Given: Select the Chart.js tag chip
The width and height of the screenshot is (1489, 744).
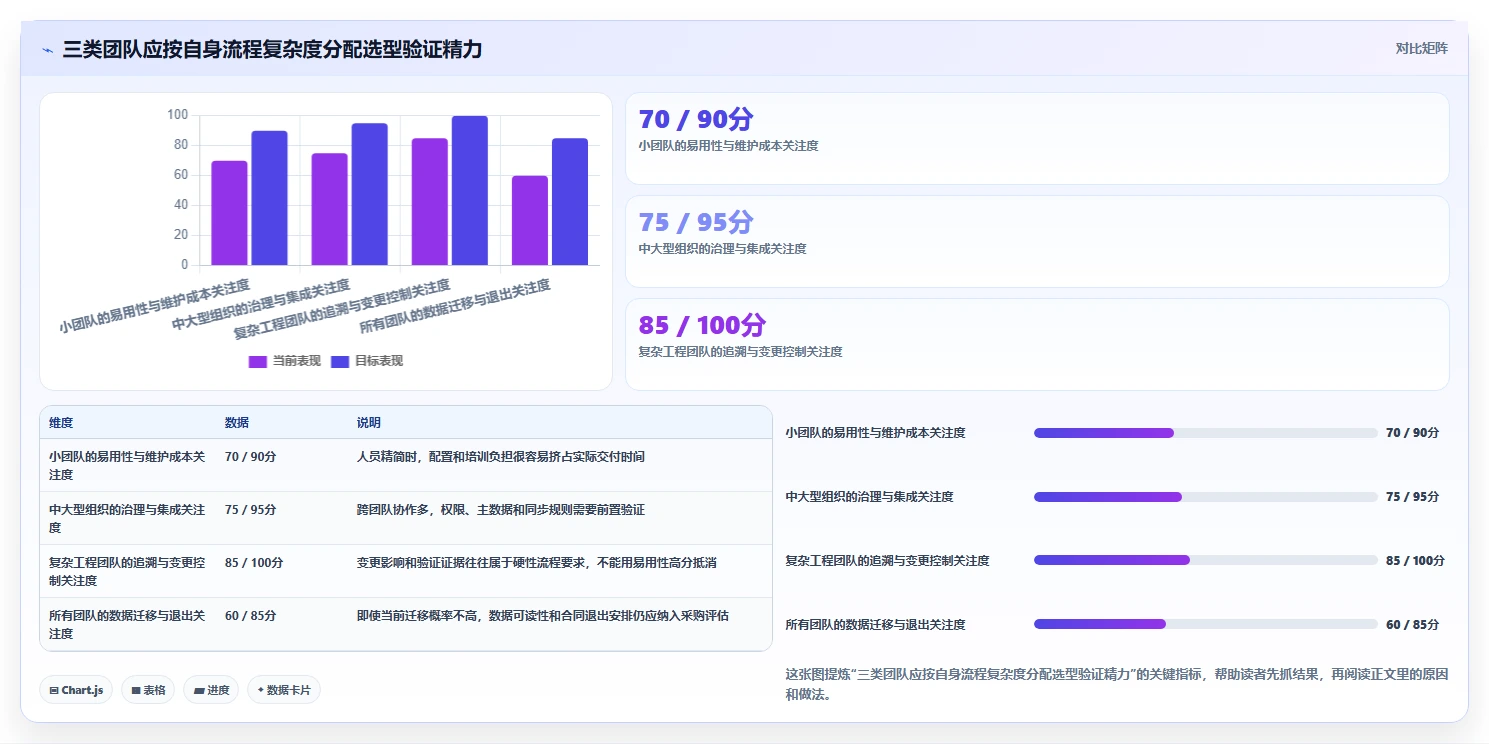Looking at the screenshot, I should (x=76, y=690).
